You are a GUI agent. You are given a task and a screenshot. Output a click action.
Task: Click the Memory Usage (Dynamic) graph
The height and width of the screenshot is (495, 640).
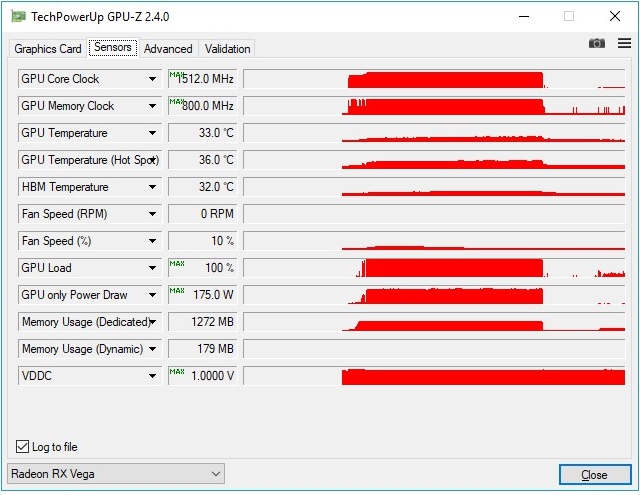click(434, 348)
